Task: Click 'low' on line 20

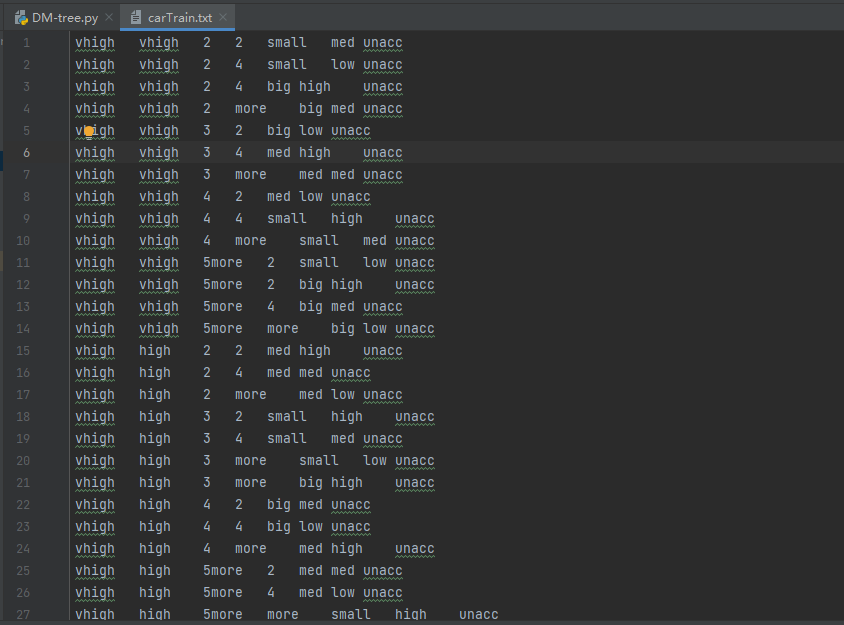Action: (375, 461)
